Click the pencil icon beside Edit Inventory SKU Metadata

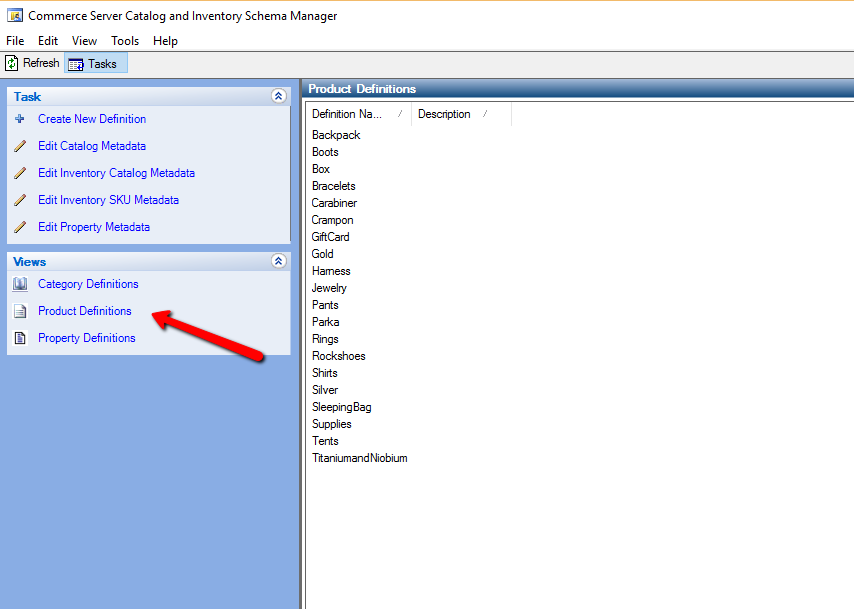tap(20, 200)
